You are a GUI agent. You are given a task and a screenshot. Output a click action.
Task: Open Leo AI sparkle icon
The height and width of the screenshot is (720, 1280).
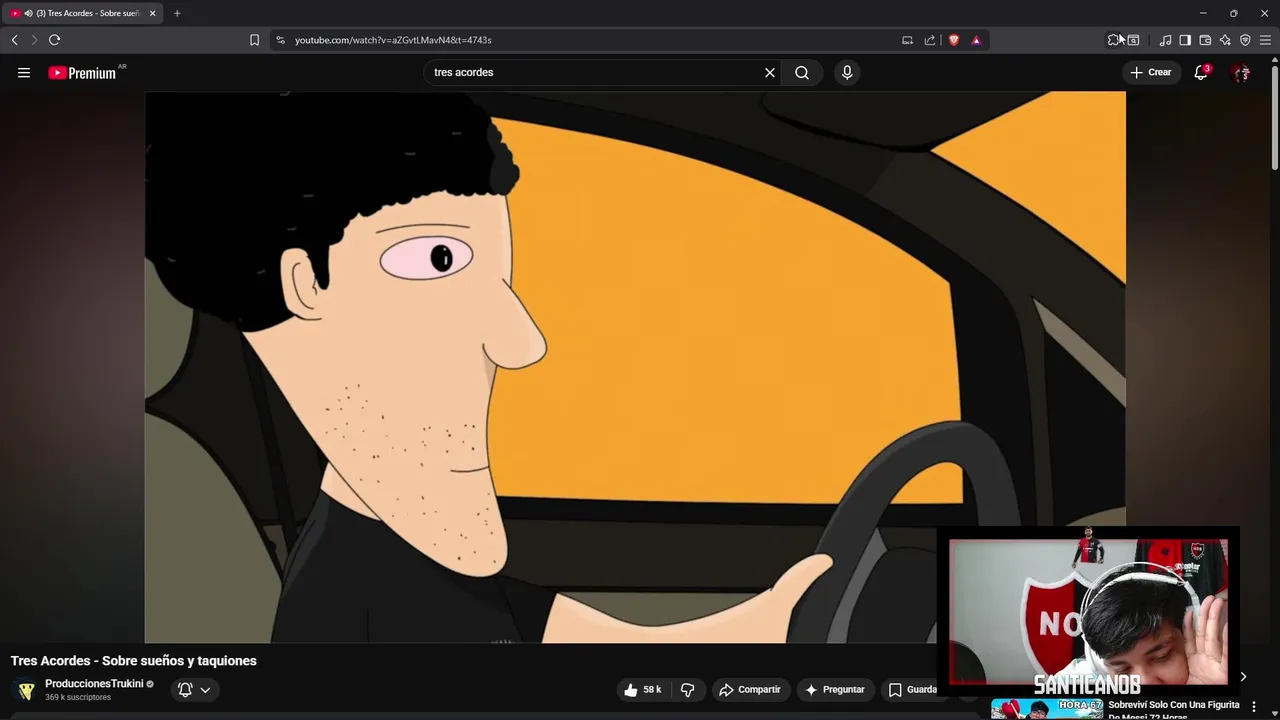1225,40
